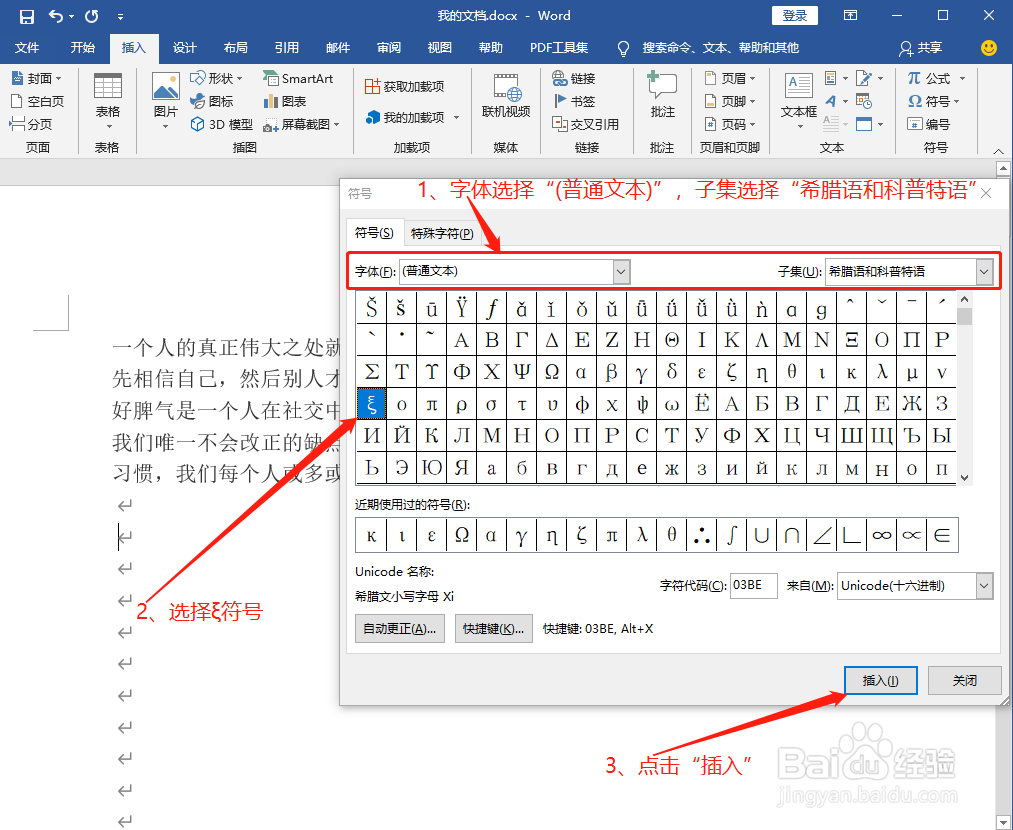Click the Sign in (登录) button
1013x830 pixels.
tap(795, 16)
